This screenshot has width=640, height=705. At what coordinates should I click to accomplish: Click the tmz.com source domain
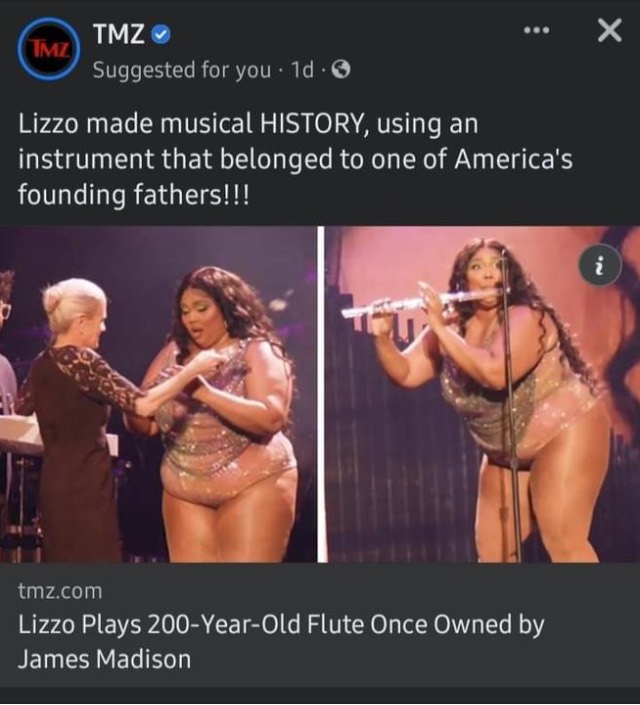click(60, 591)
